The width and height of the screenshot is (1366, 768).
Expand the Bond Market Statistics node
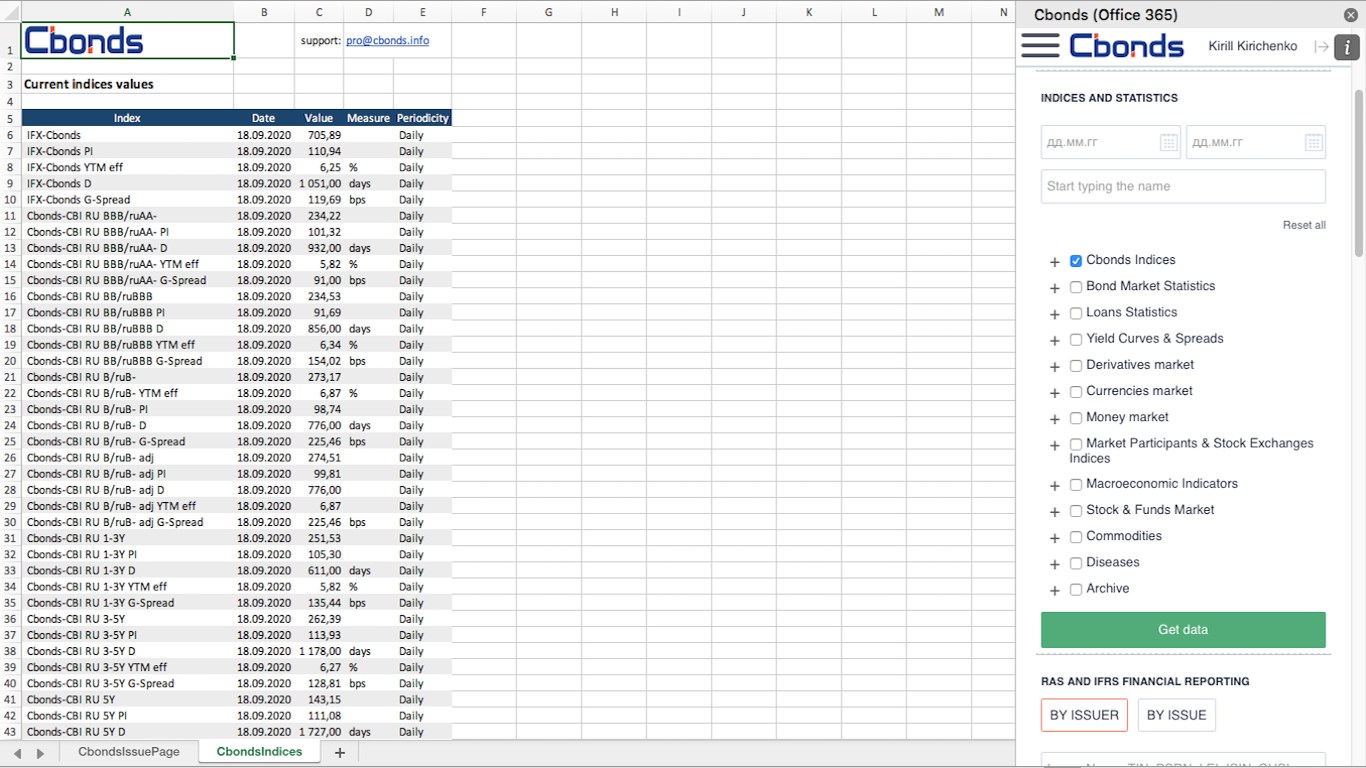(1054, 288)
